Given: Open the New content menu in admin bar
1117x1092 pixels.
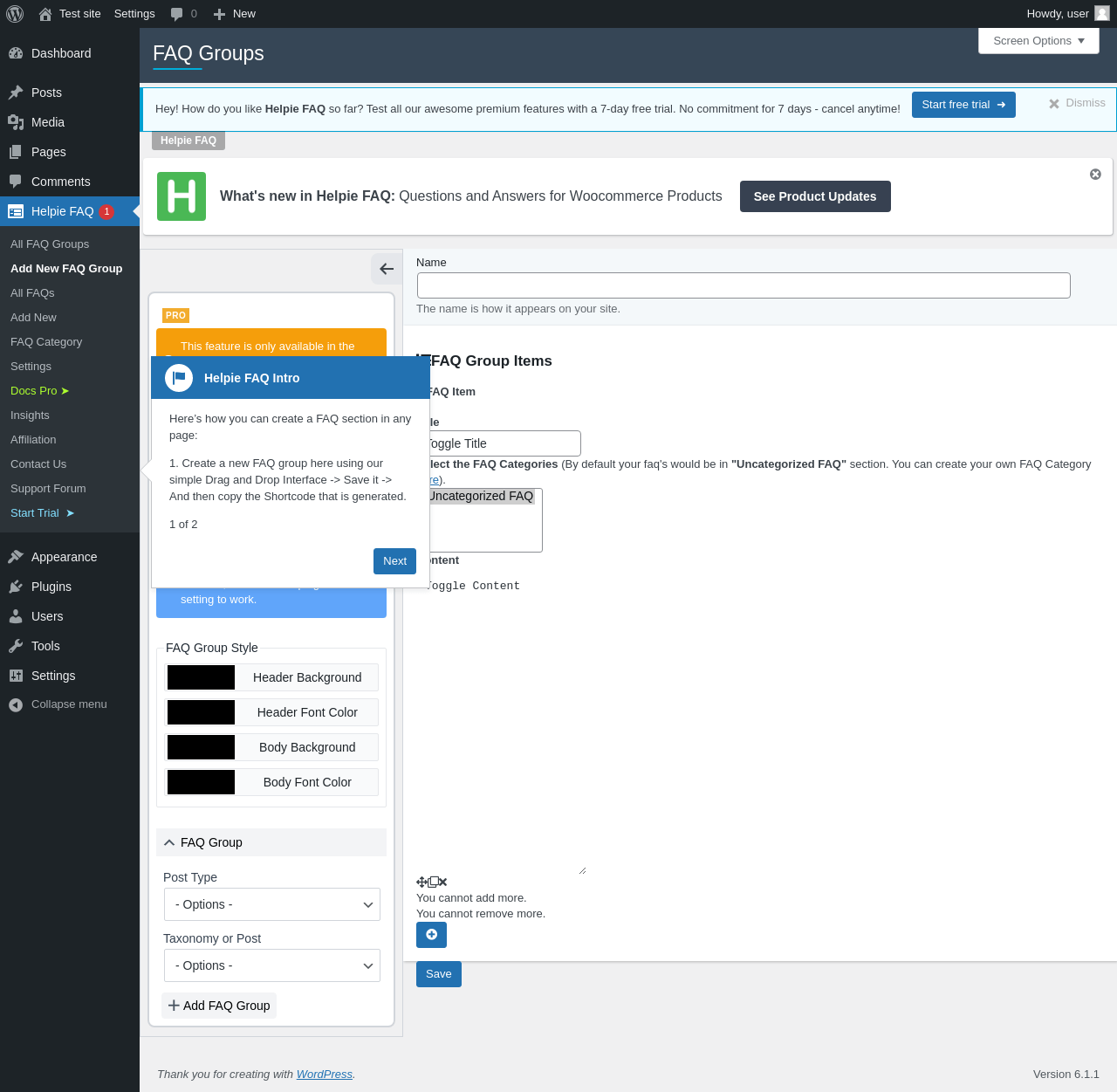Looking at the screenshot, I should coord(234,14).
